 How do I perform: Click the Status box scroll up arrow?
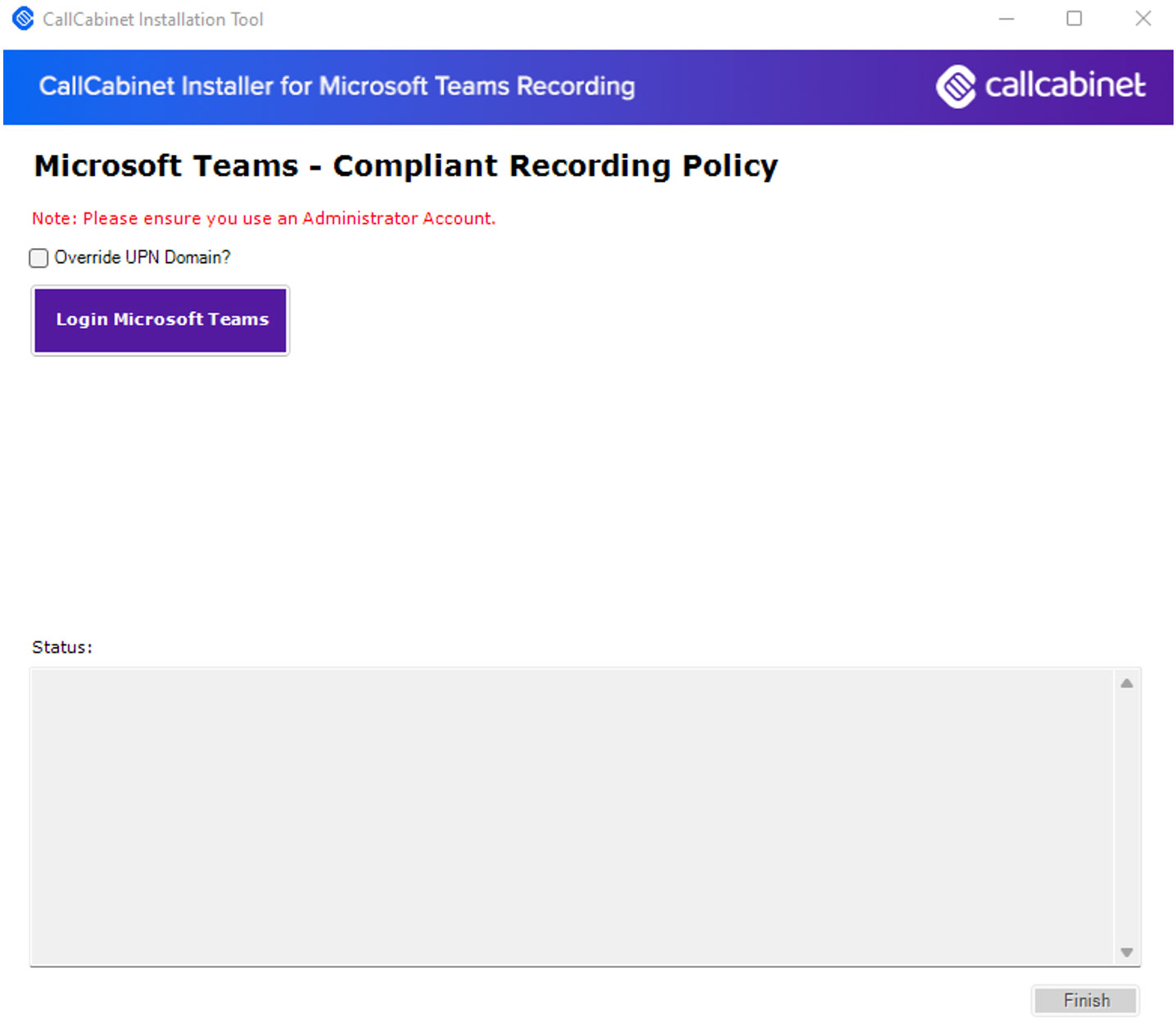(1127, 683)
